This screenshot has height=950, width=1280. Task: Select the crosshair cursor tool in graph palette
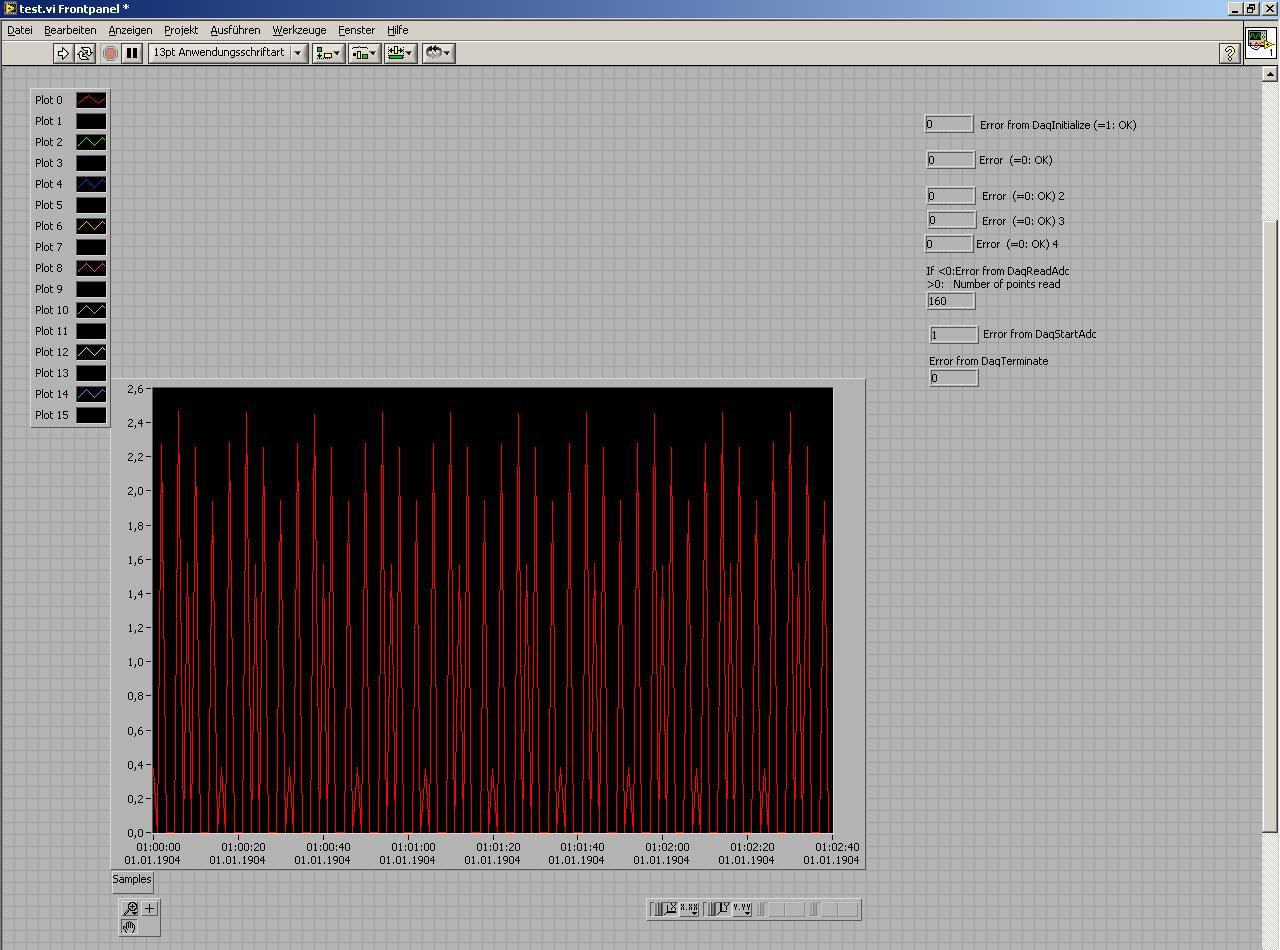150,908
